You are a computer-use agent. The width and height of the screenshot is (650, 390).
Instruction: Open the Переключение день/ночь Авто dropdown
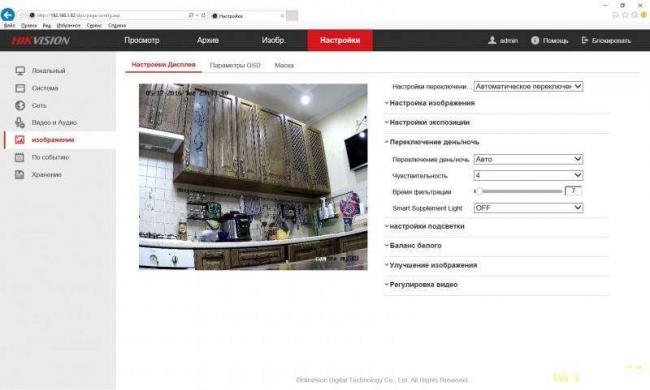click(528, 159)
